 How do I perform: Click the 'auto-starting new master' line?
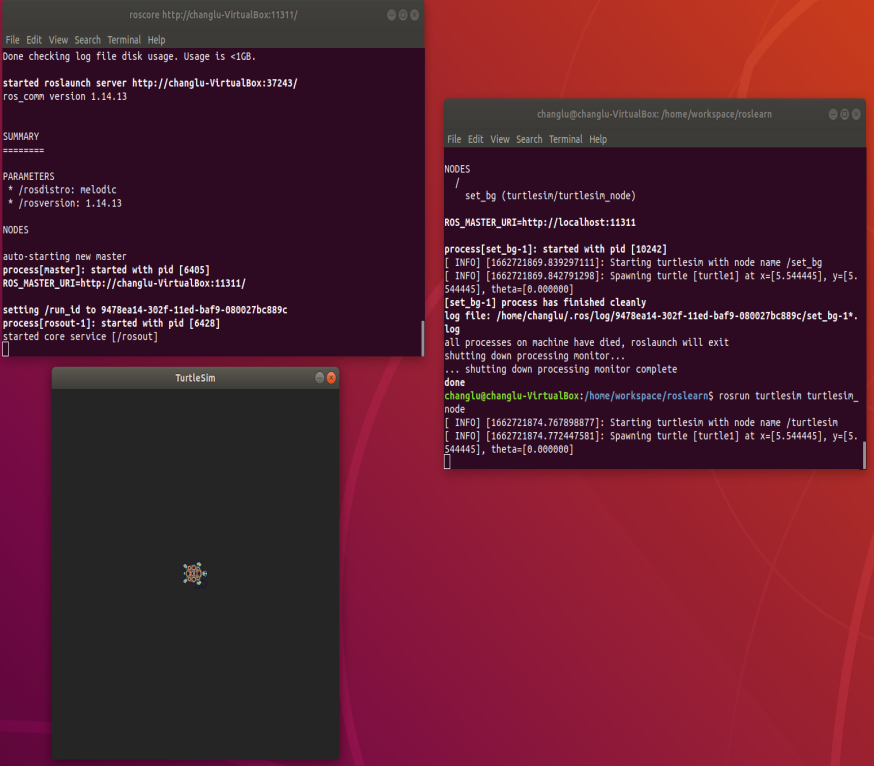coord(65,256)
